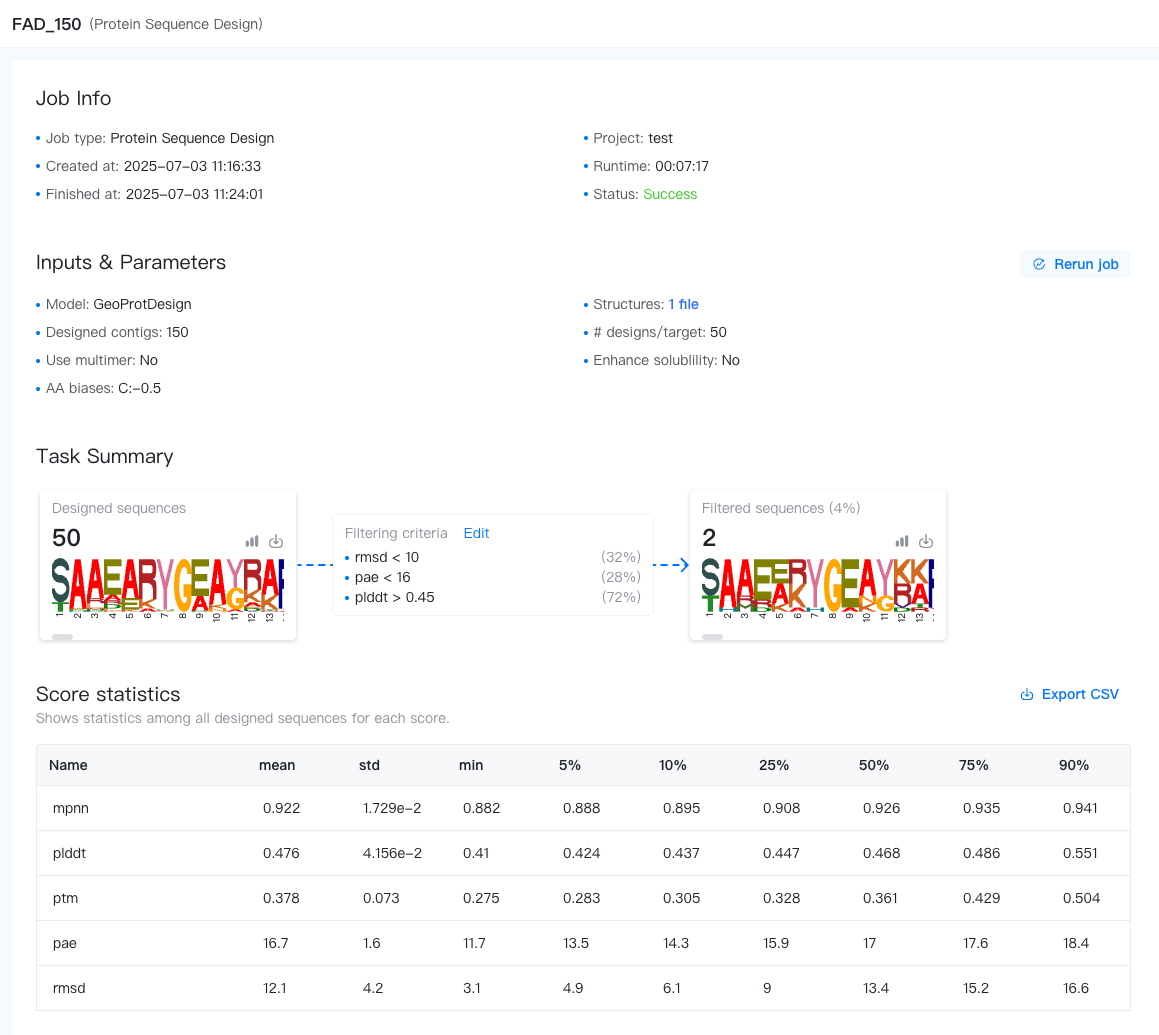Viewport: 1159px width, 1035px height.
Task: Click the Rerun job button
Action: coord(1075,264)
